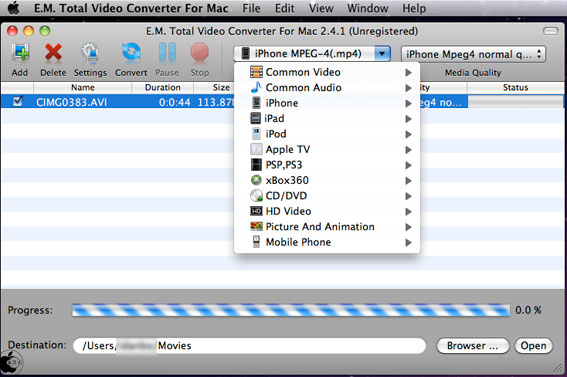
Task: Open the View menu
Action: pos(321,8)
